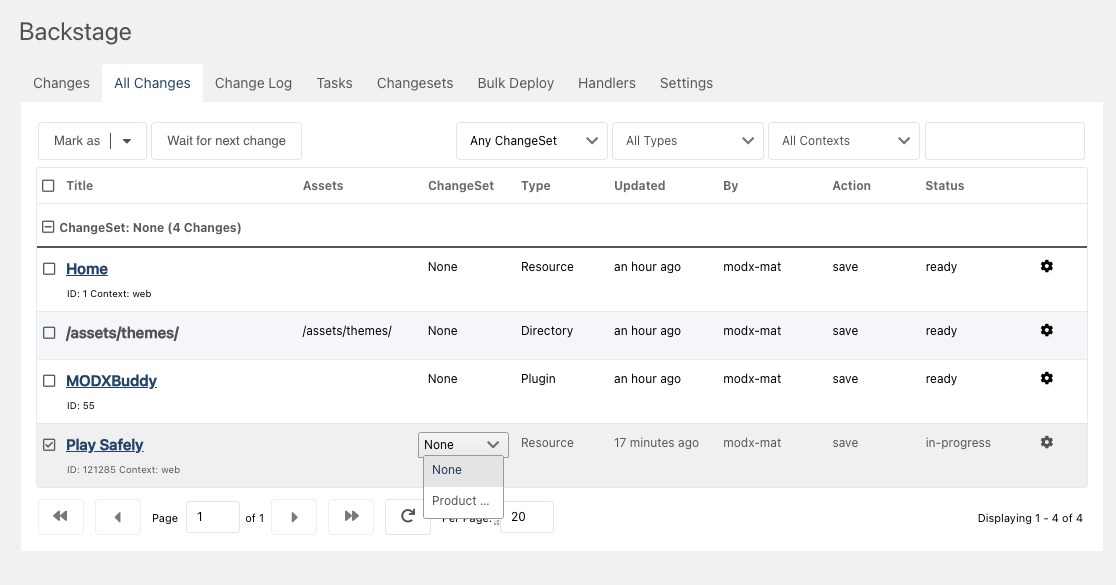The image size is (1116, 585).
Task: Sort by the ChangeSet column header
Action: [460, 186]
